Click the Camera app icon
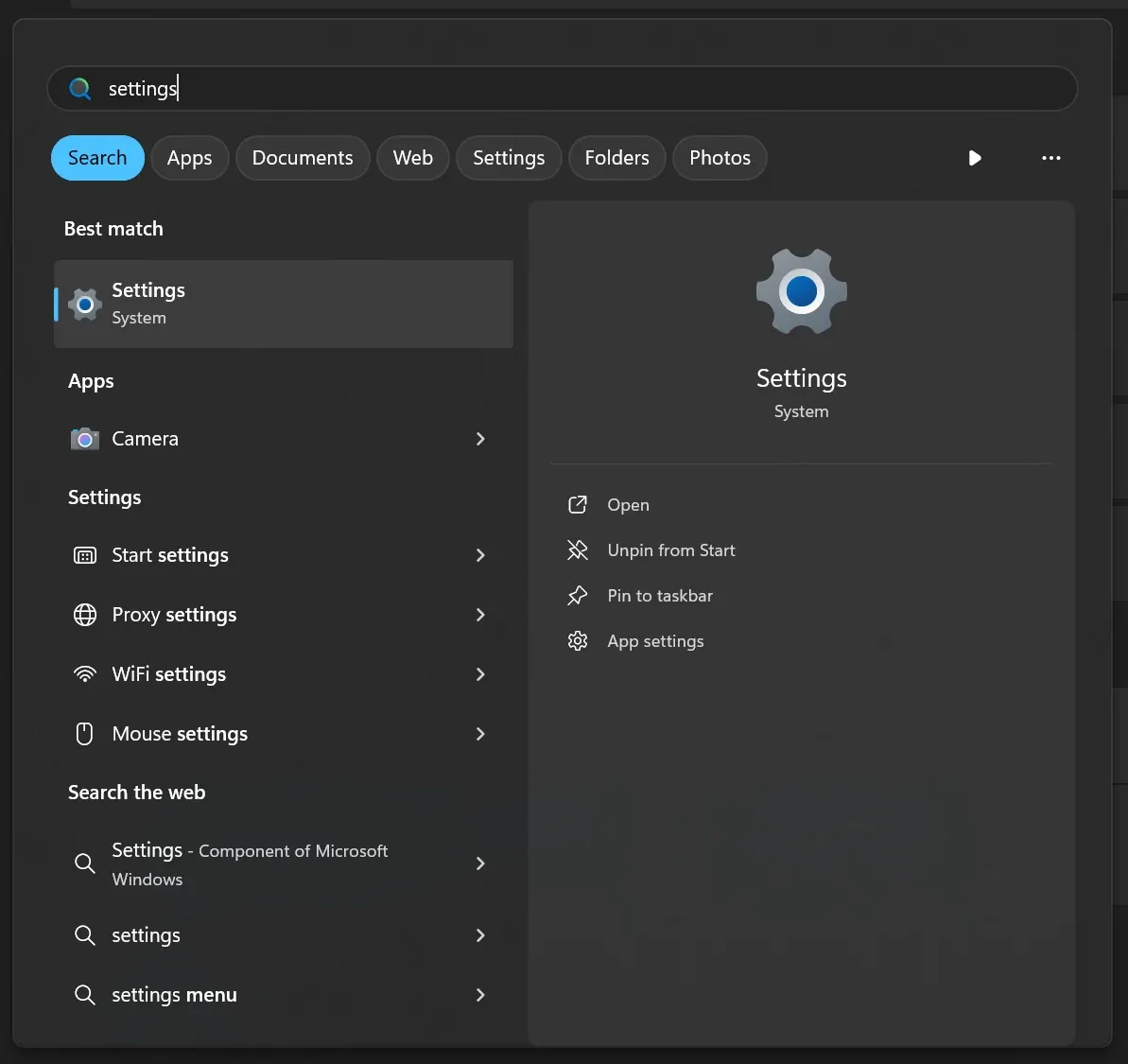The width and height of the screenshot is (1128, 1064). (85, 439)
